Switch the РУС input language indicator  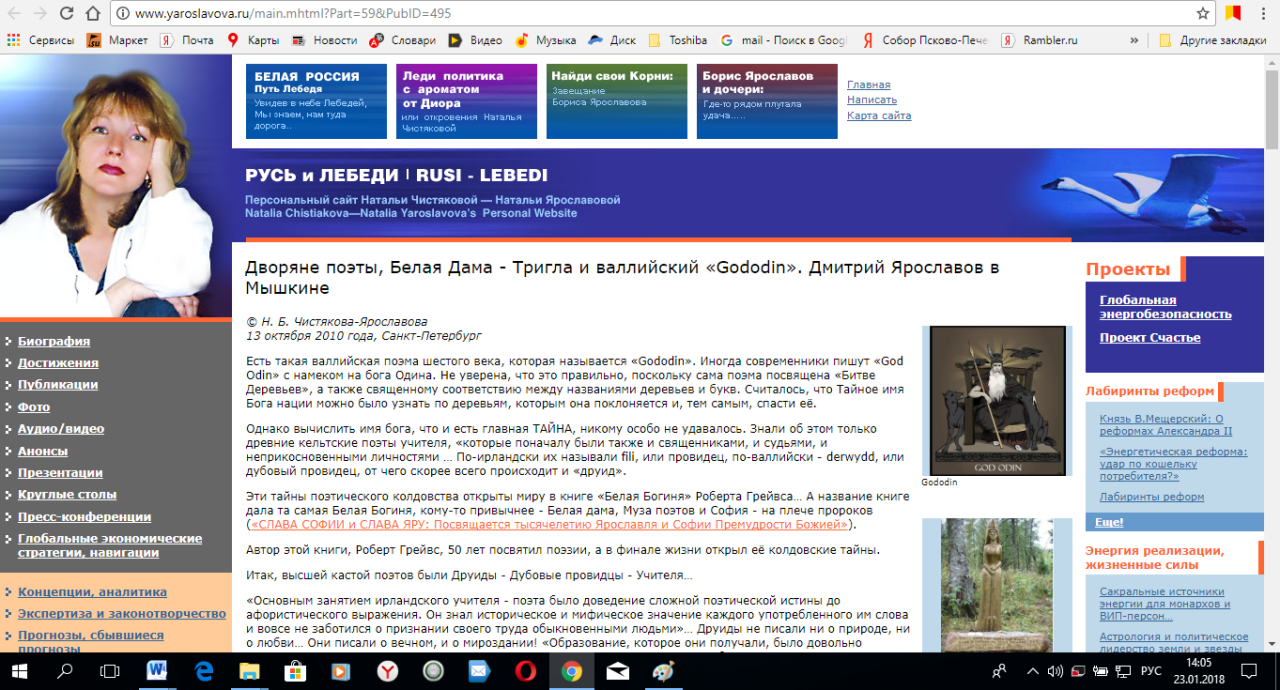coord(1151,671)
